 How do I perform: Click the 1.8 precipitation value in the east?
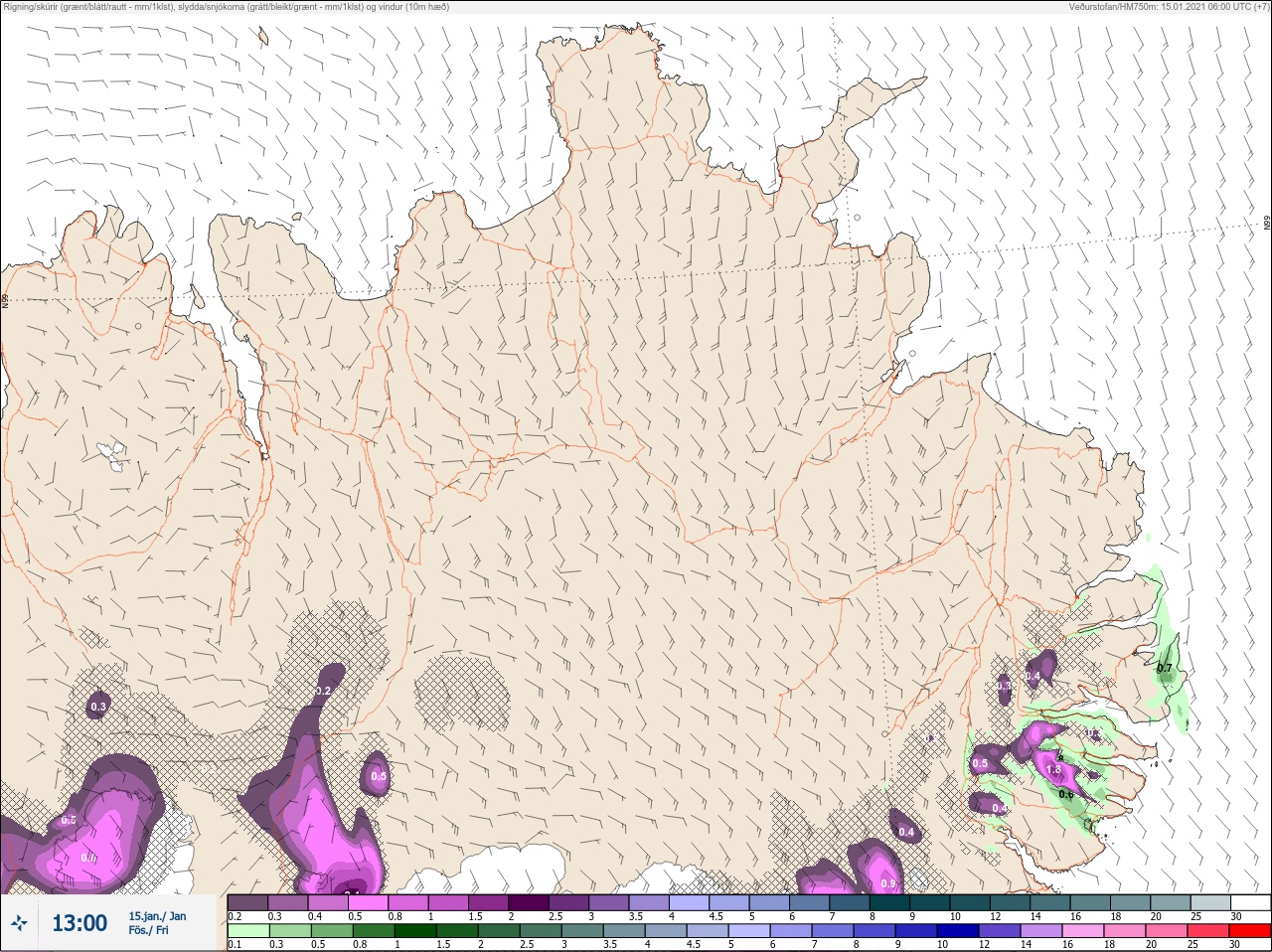[x=1053, y=770]
